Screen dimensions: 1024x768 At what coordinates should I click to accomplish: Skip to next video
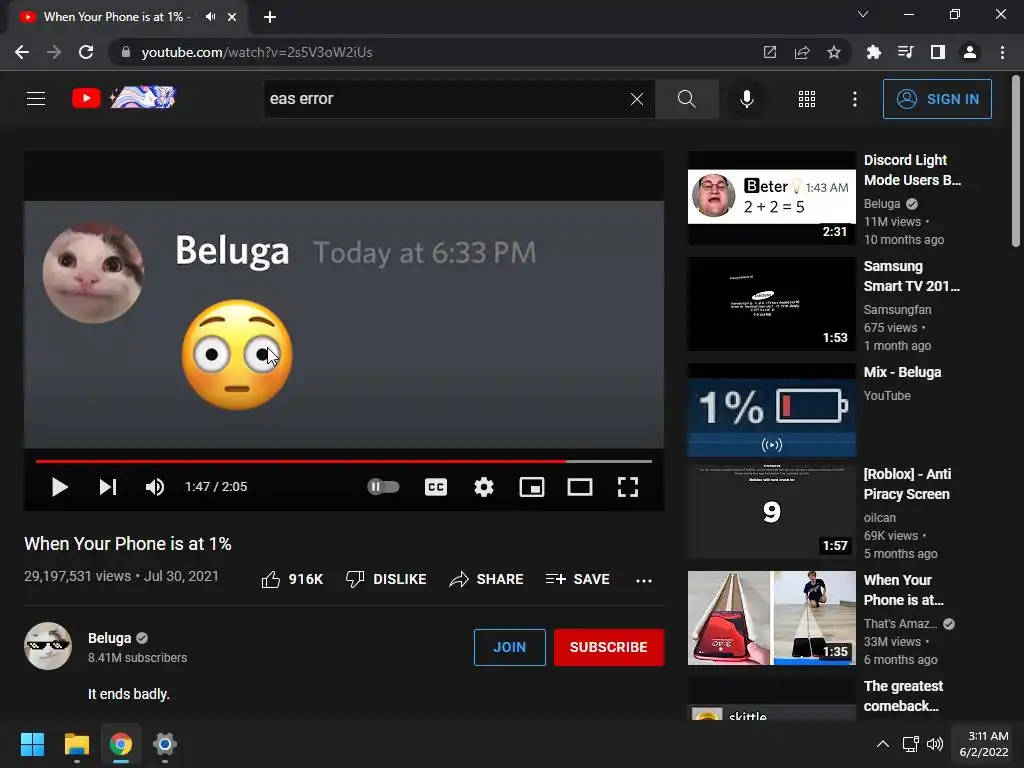108,487
